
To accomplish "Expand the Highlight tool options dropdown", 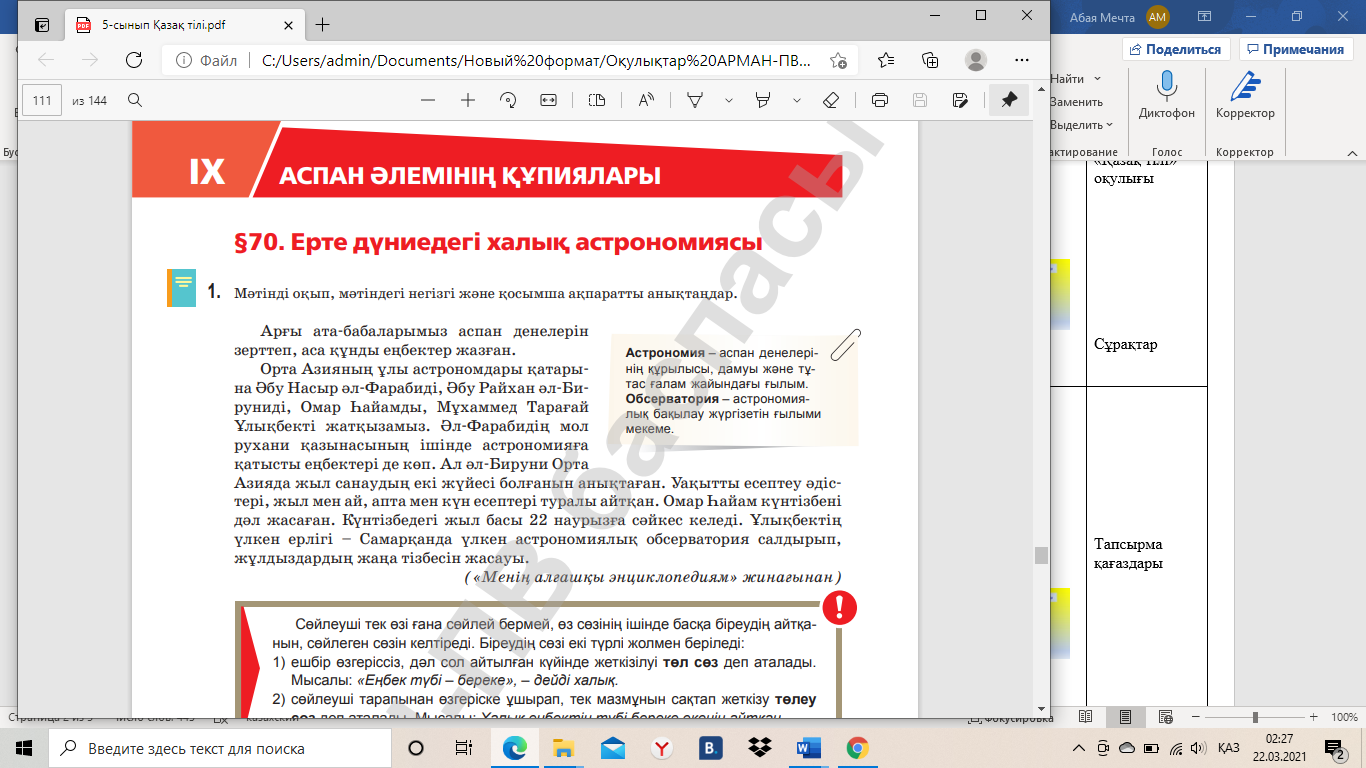I will (796, 100).
